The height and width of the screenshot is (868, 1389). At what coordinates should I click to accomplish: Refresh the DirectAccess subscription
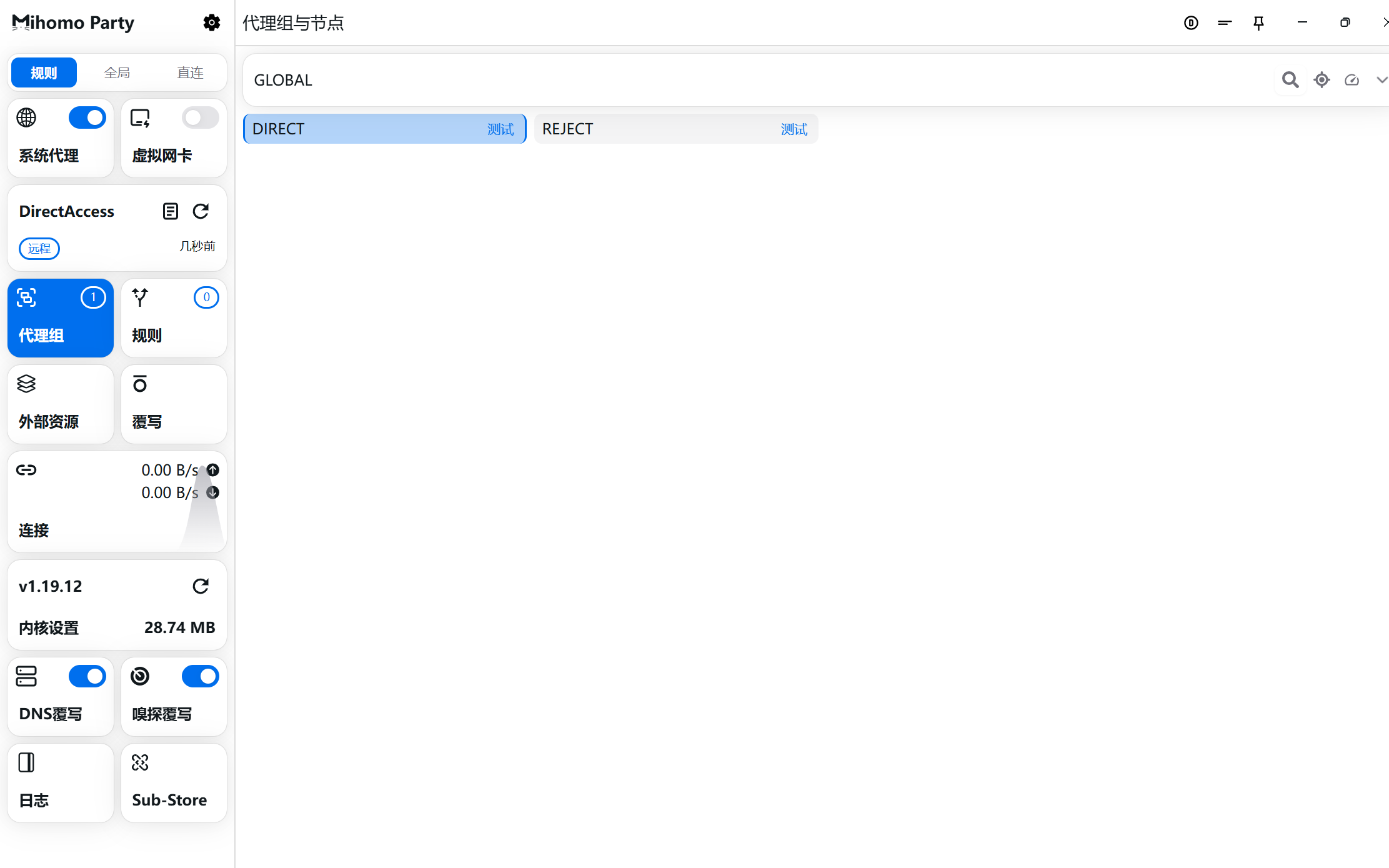click(x=201, y=211)
